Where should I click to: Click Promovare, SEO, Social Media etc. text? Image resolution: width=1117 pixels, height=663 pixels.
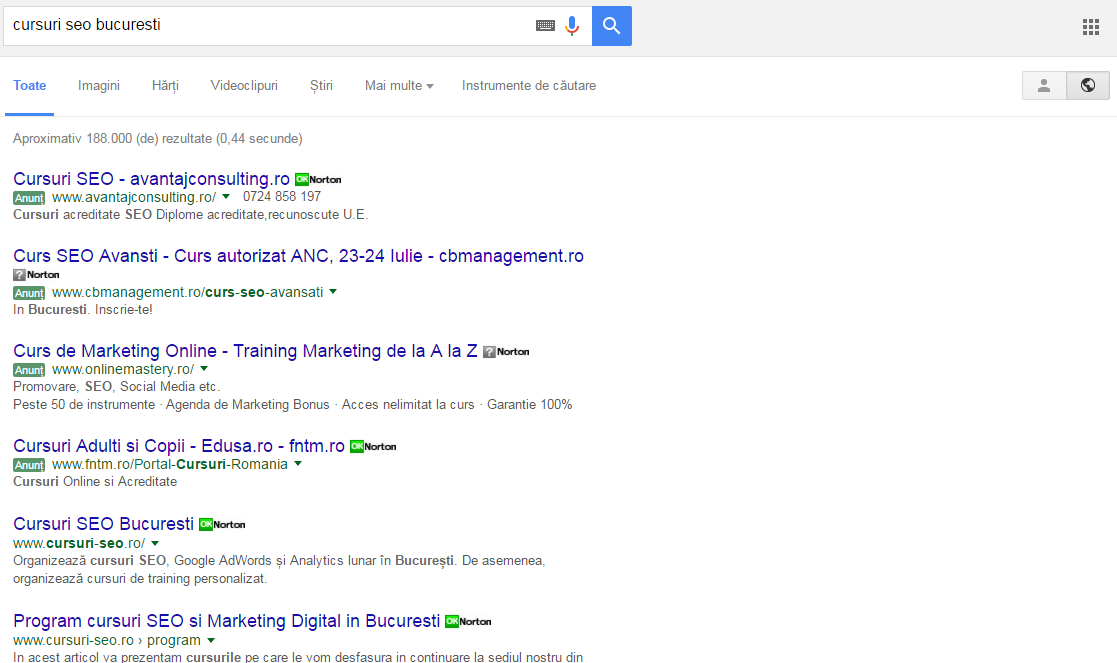(117, 387)
